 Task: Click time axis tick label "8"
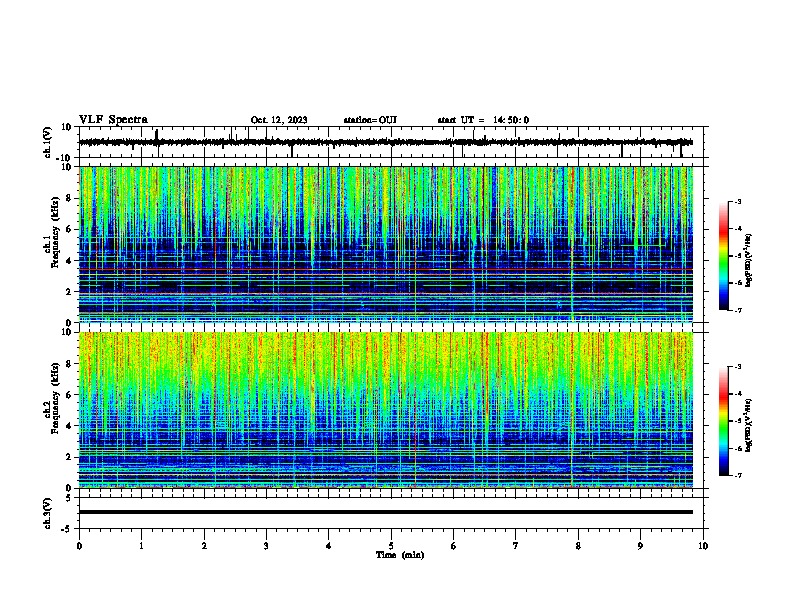click(578, 546)
